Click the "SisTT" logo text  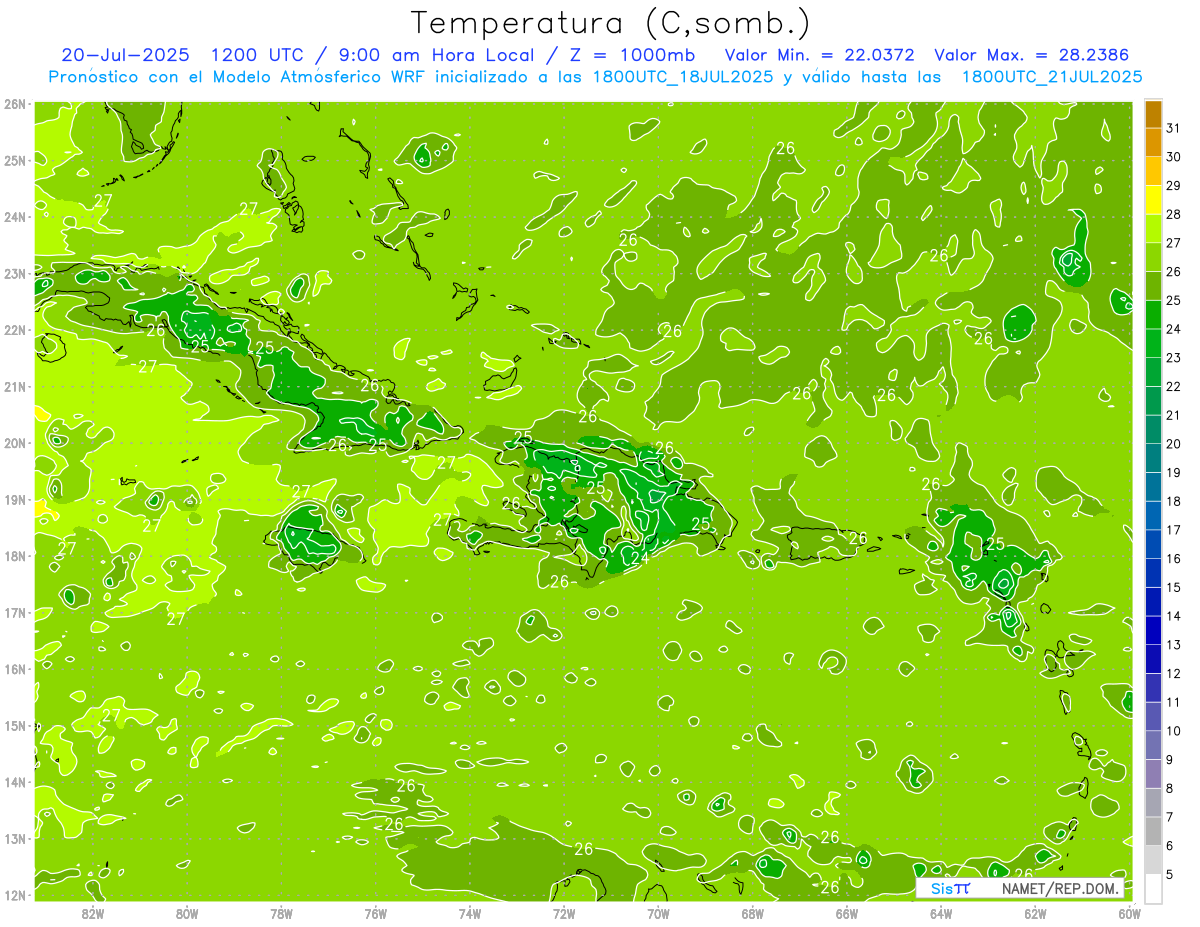[x=949, y=888]
